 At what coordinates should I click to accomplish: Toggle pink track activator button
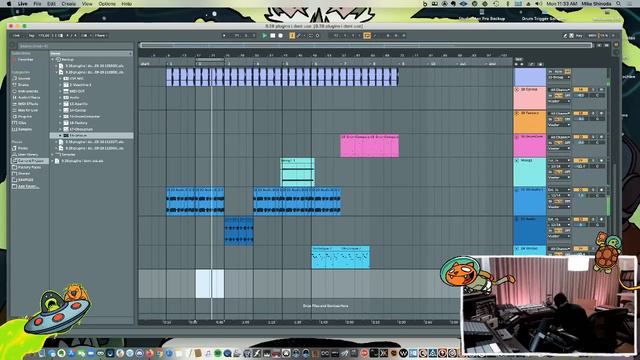[x=580, y=90]
